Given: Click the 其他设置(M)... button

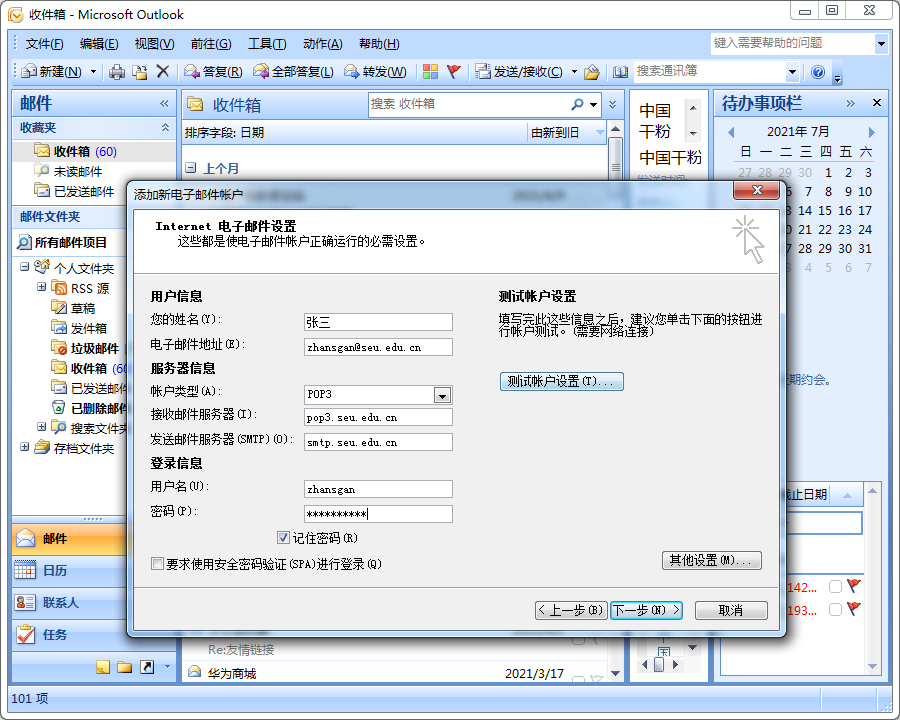Looking at the screenshot, I should point(712,560).
